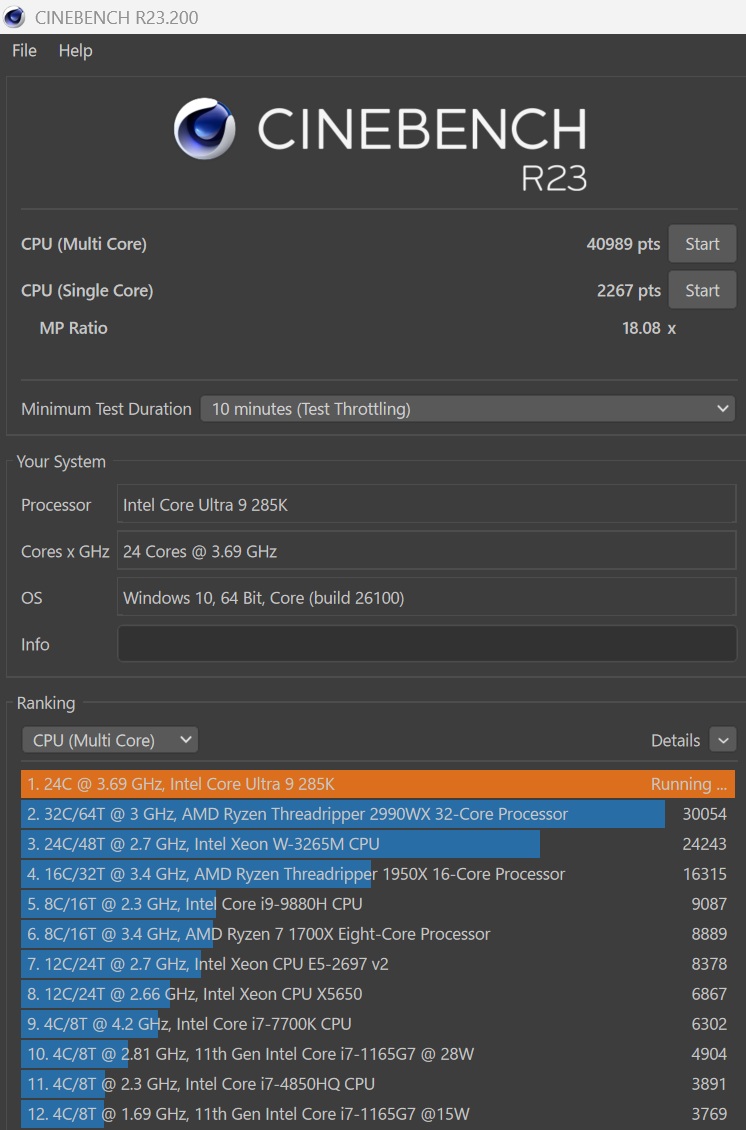Select the Intel Core i7-7700K ranking row

coord(378,1024)
